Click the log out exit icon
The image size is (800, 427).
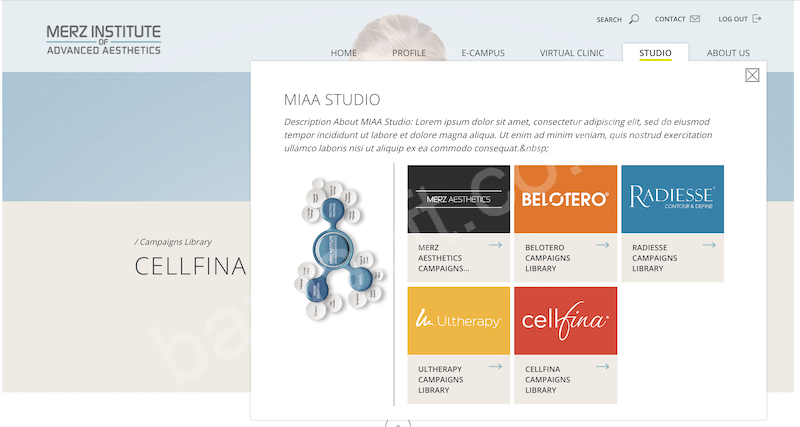click(x=757, y=19)
